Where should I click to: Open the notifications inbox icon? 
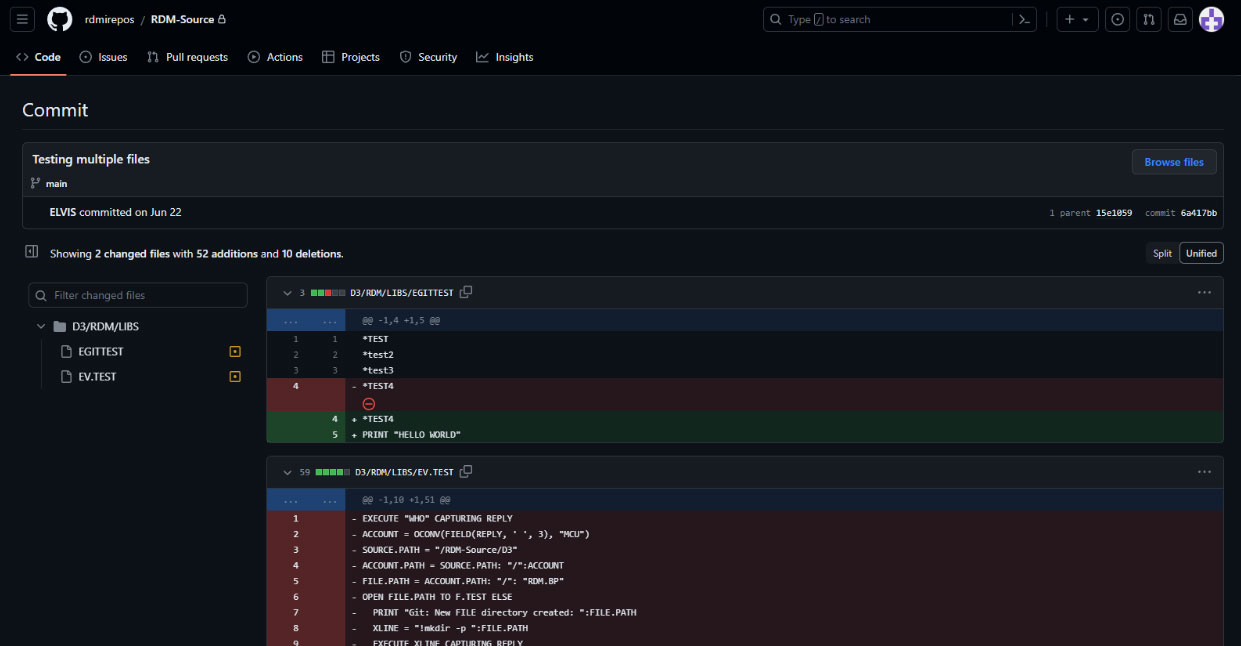click(1180, 19)
